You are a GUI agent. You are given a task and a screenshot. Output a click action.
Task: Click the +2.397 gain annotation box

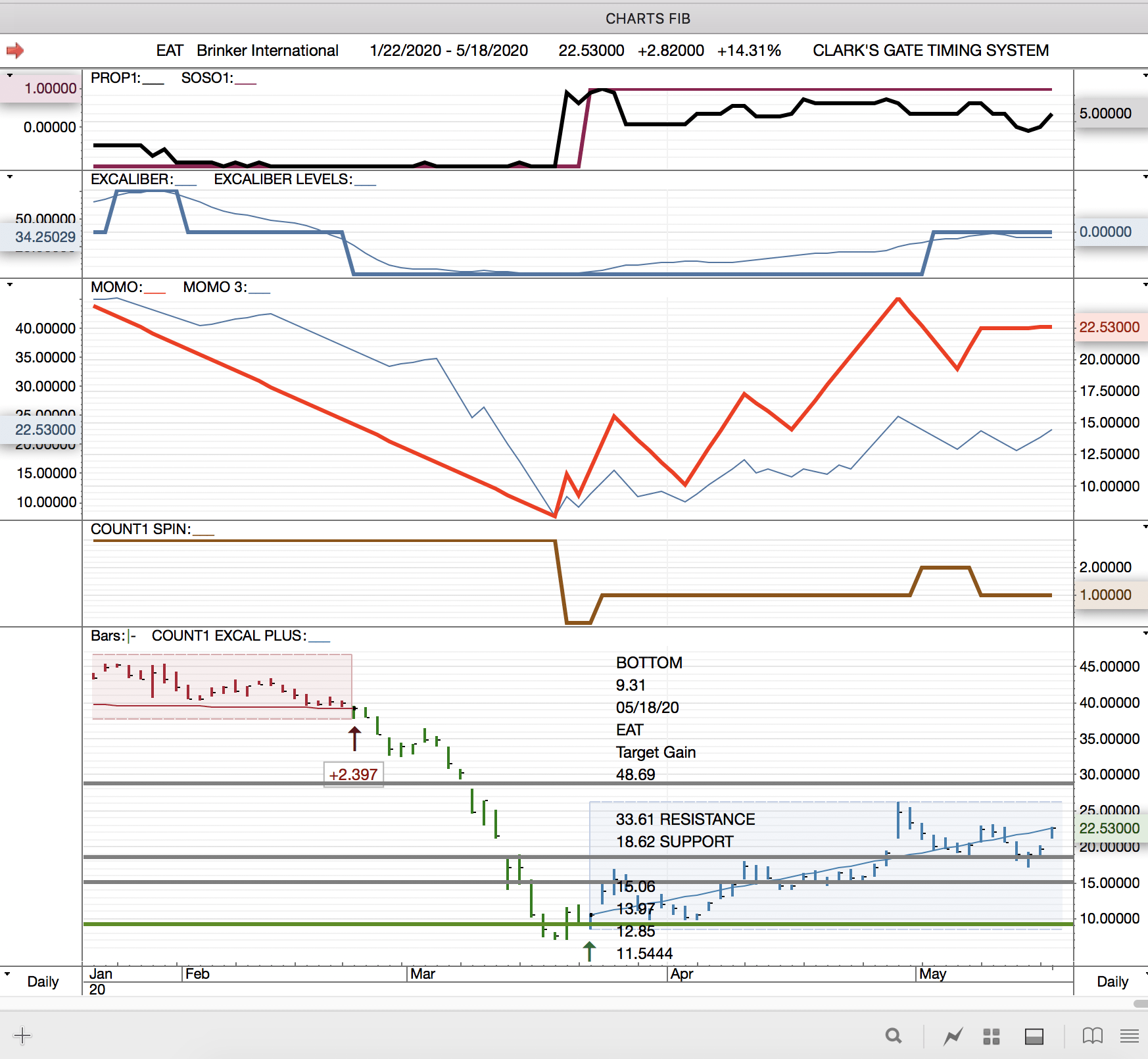tap(353, 775)
